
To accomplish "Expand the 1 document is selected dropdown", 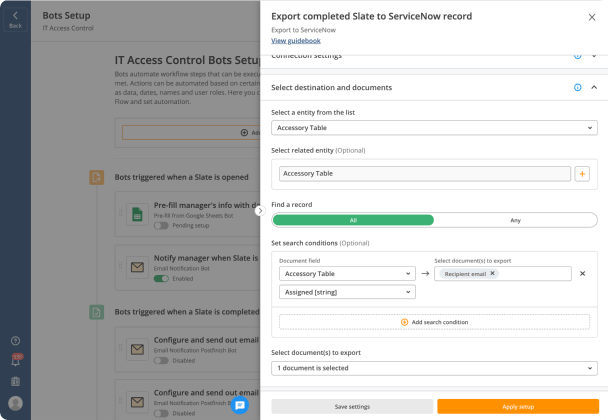I will point(434,368).
